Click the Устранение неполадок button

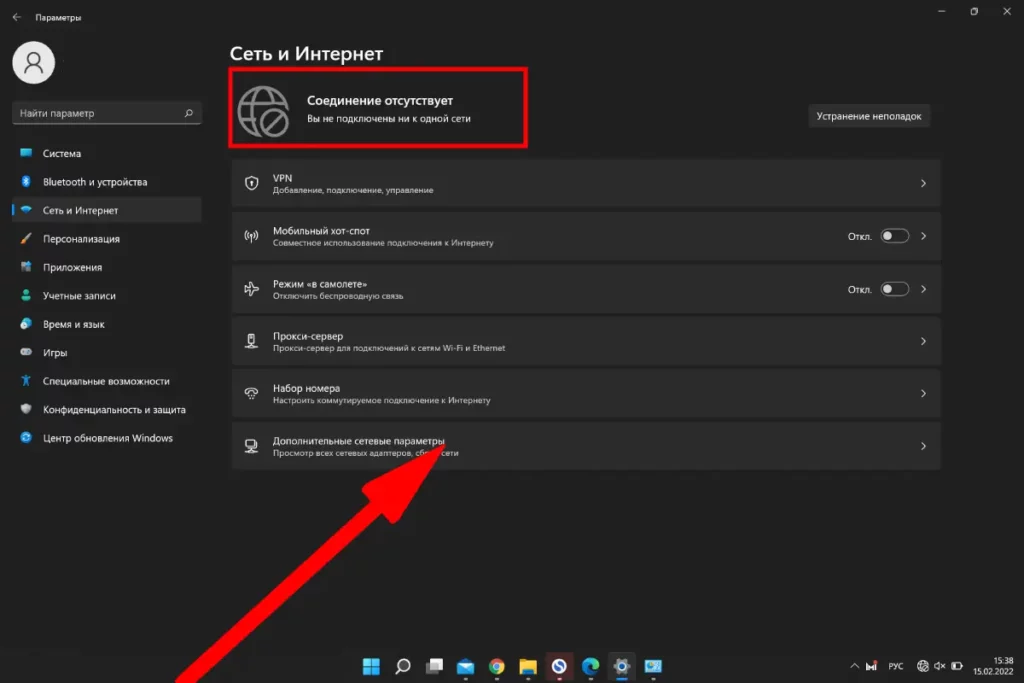pos(868,116)
